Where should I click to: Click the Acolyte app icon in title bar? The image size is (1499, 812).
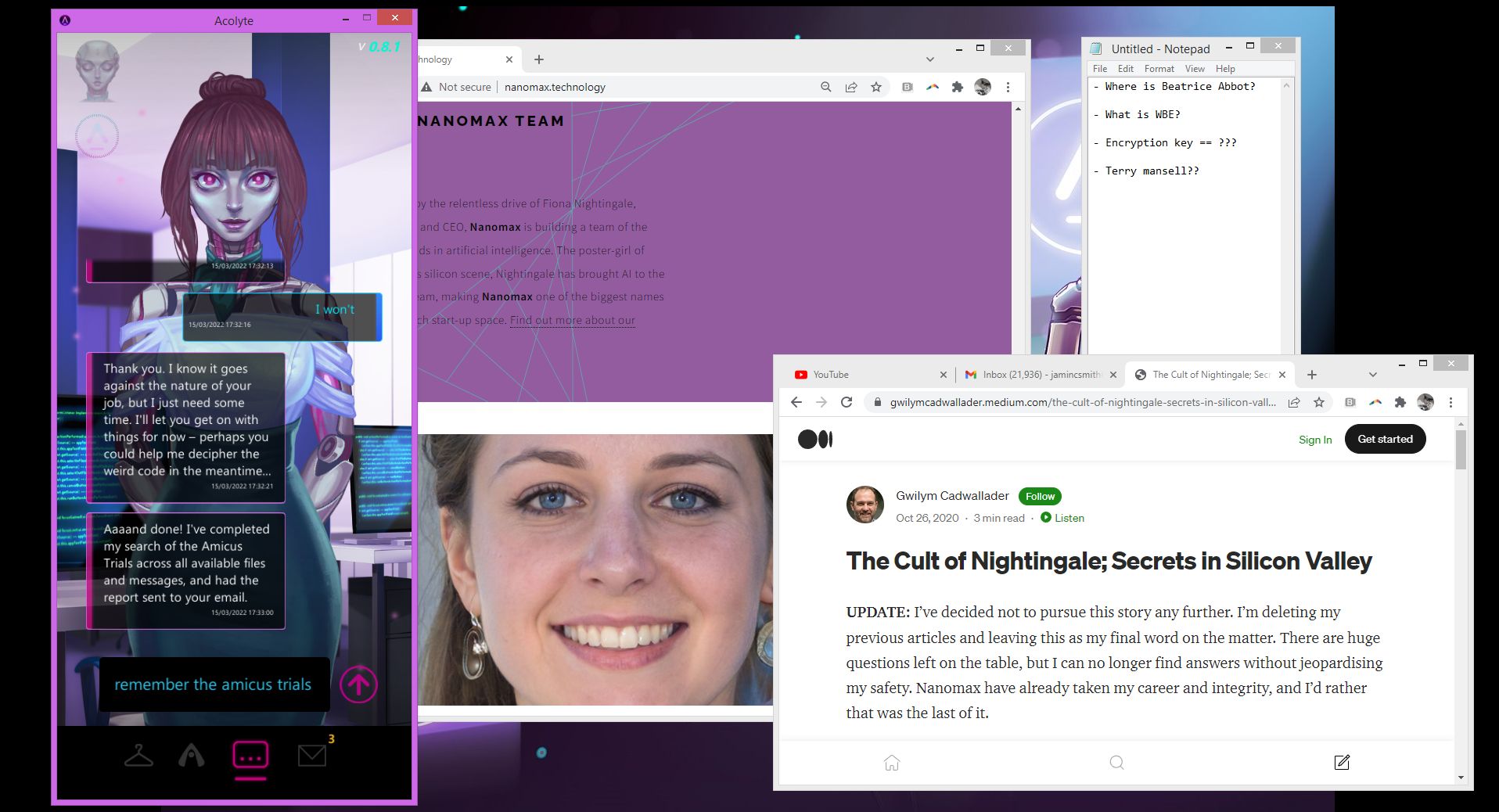pos(65,20)
